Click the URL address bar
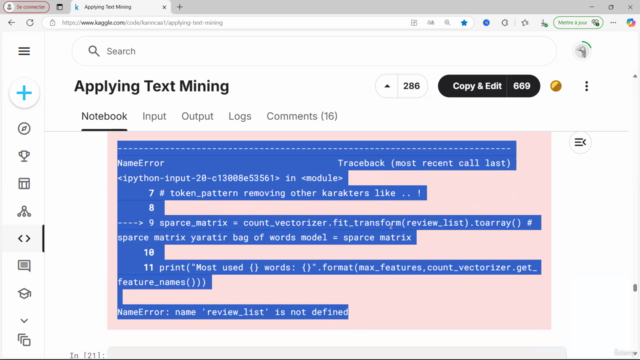Image resolution: width=640 pixels, height=360 pixels. point(233,23)
